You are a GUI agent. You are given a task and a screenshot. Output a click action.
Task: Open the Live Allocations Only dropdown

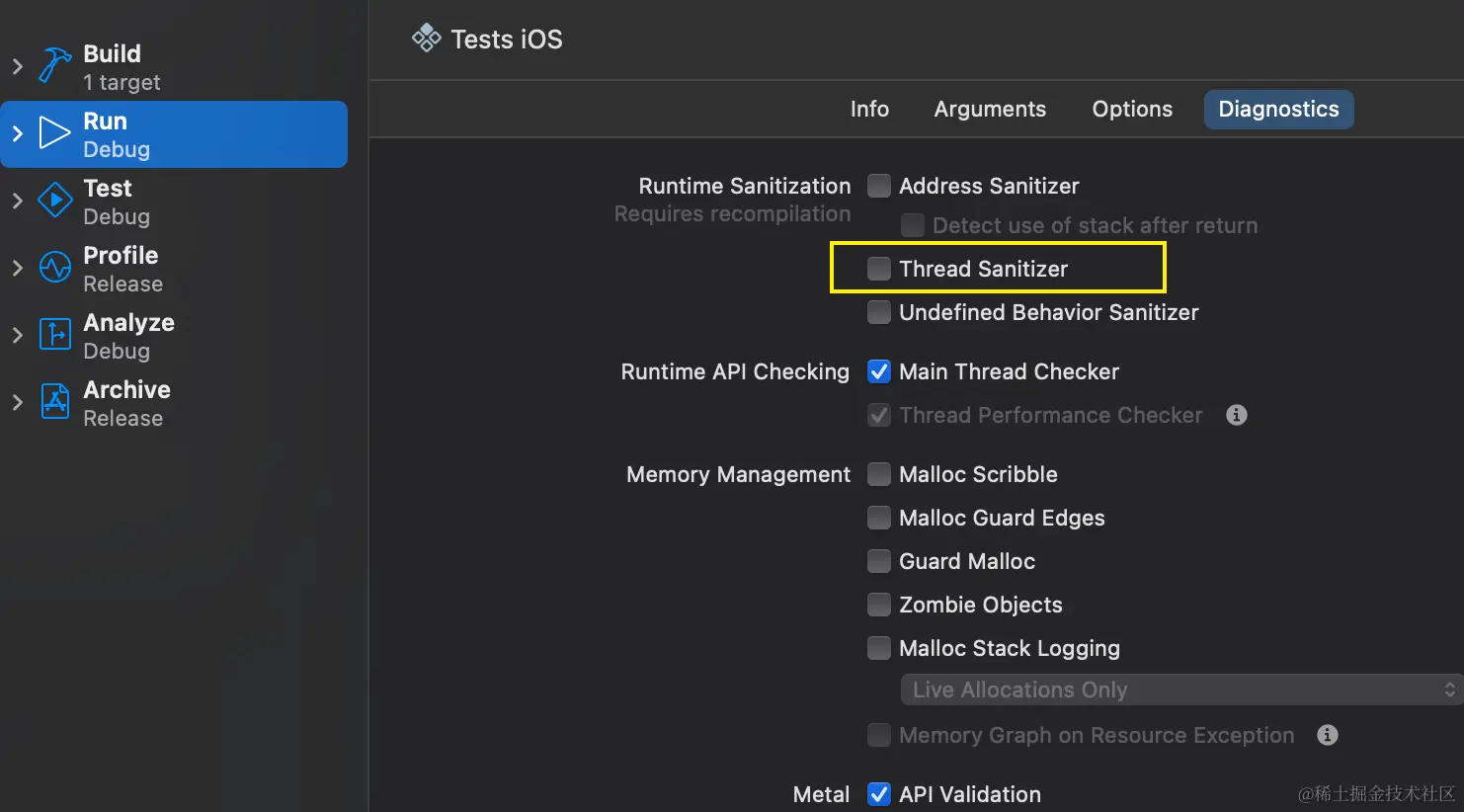pyautogui.click(x=1179, y=690)
